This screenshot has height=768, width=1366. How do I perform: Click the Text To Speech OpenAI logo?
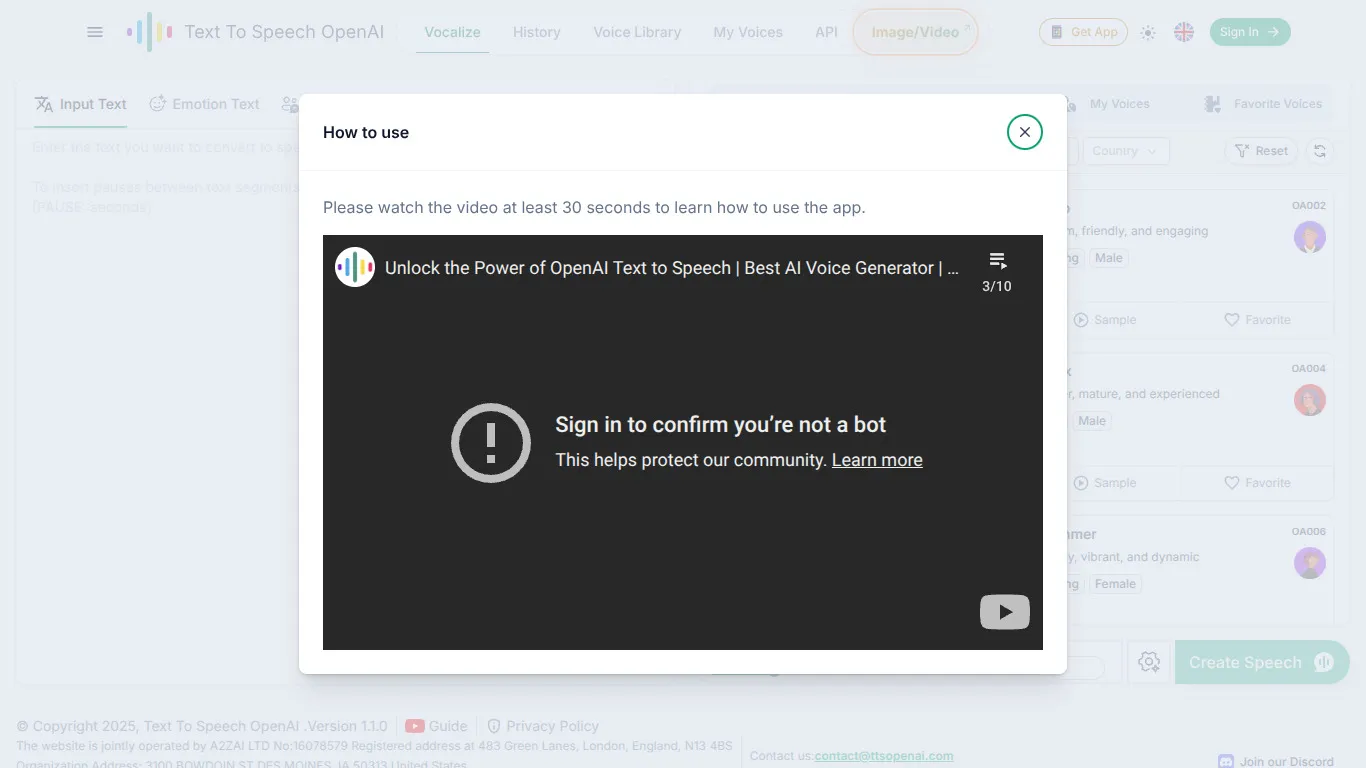(x=255, y=32)
